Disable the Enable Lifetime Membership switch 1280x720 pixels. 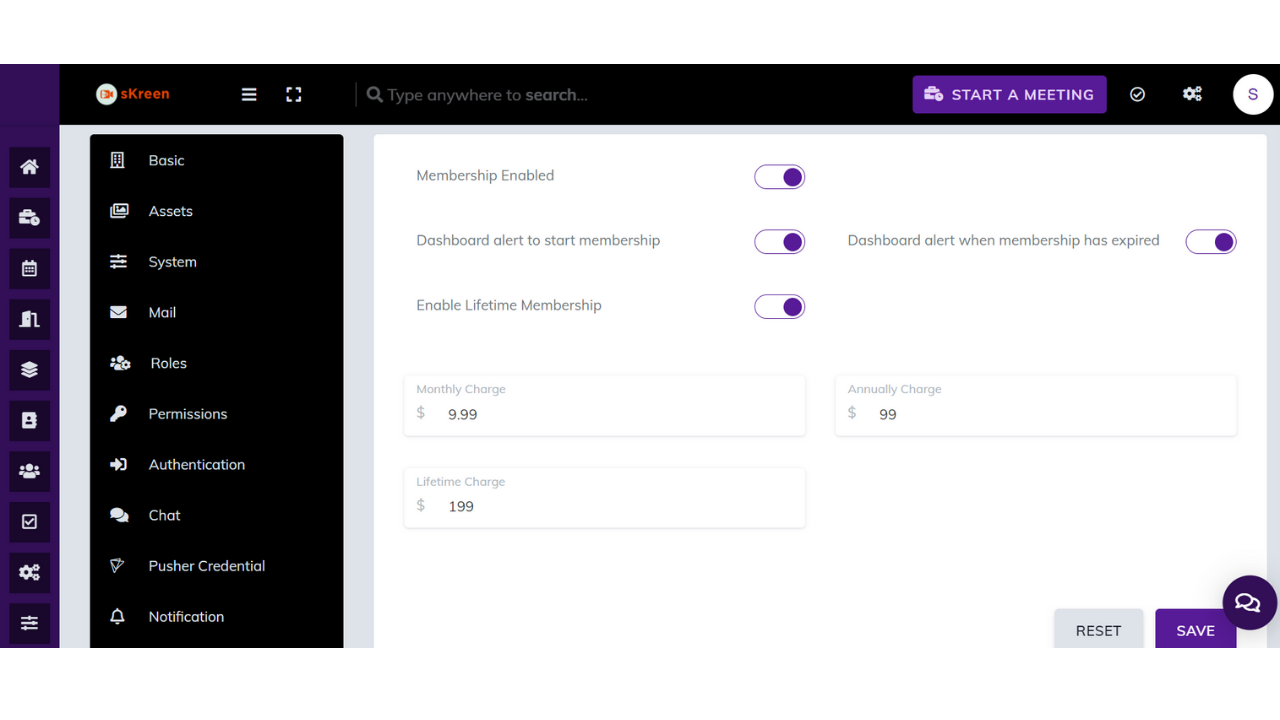[779, 307]
